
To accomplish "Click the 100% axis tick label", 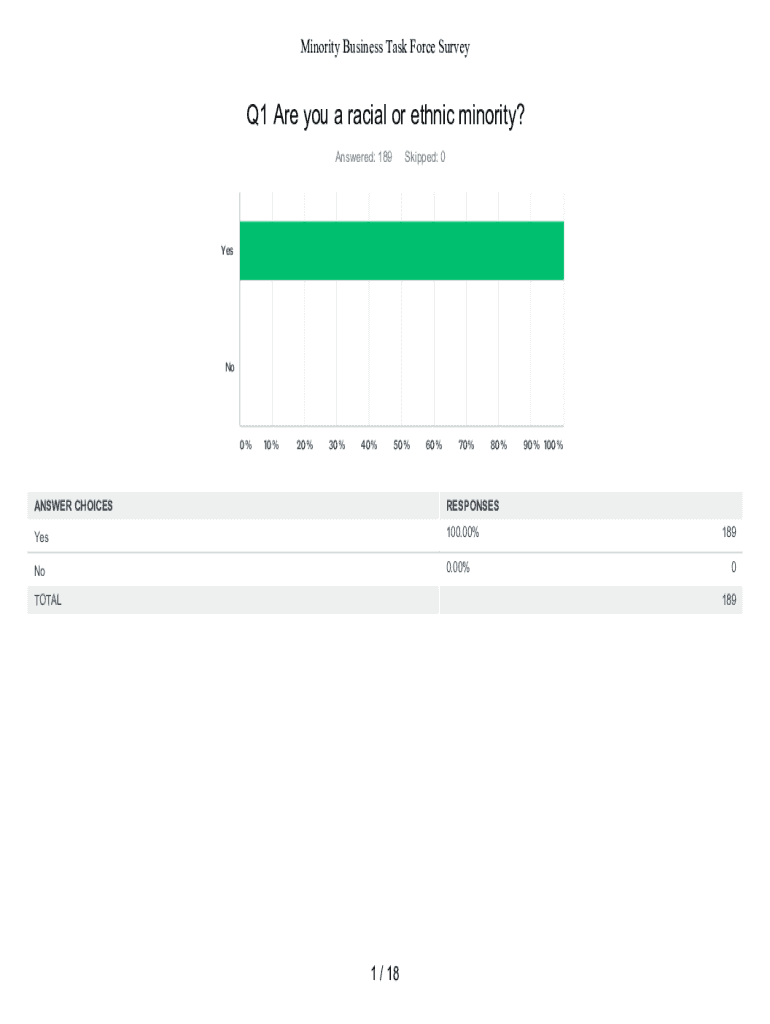I will [x=553, y=445].
